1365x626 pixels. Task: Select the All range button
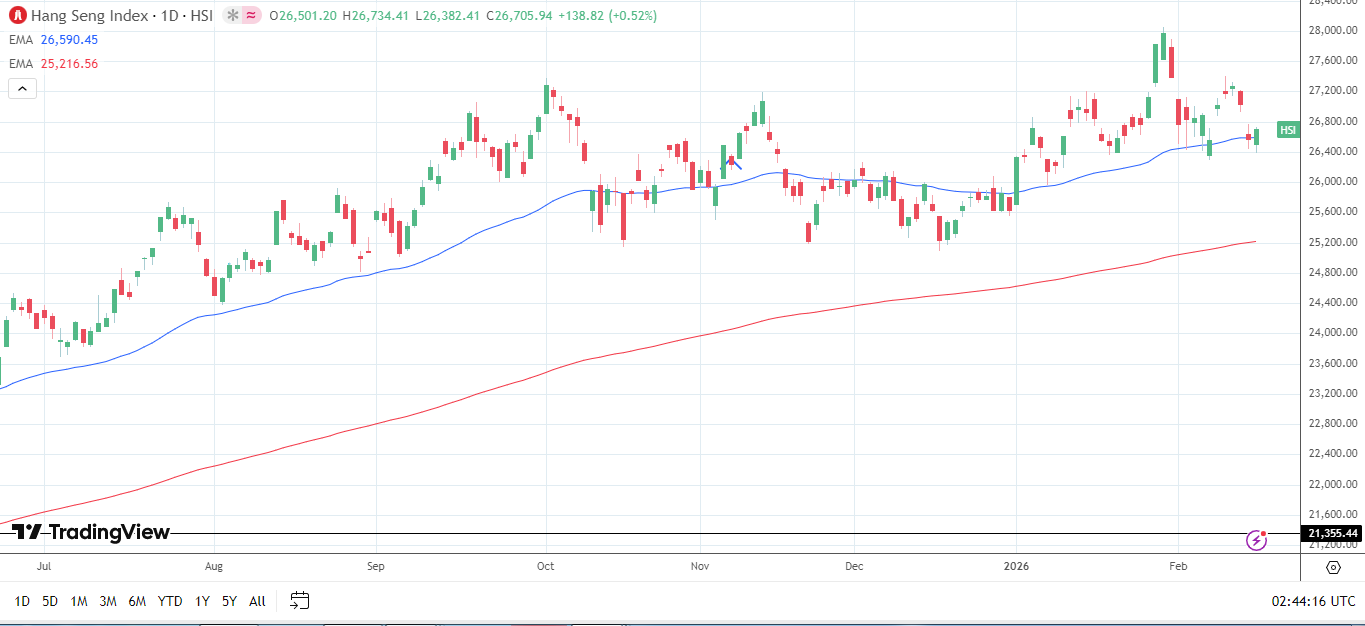(x=256, y=601)
